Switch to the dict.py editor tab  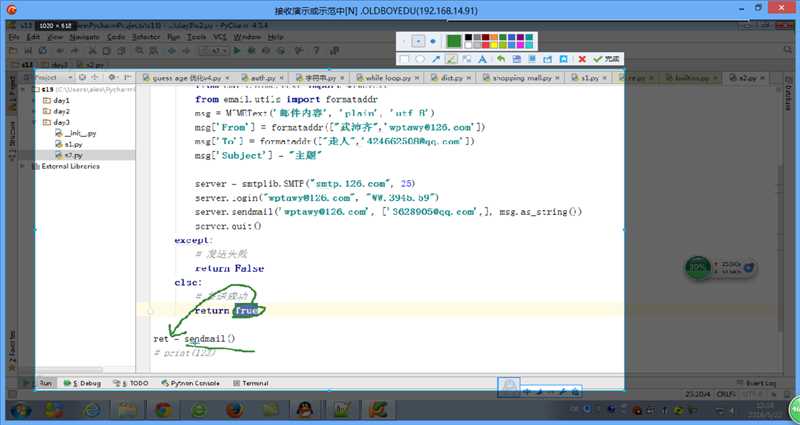click(x=452, y=78)
